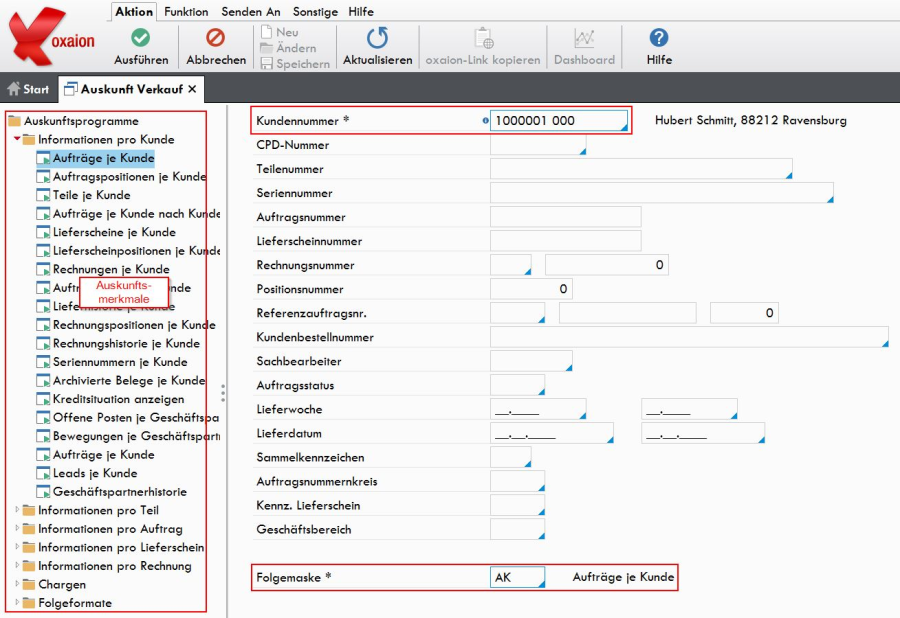The image size is (900, 618).
Task: Open Leads je Kunde
Action: point(87,473)
